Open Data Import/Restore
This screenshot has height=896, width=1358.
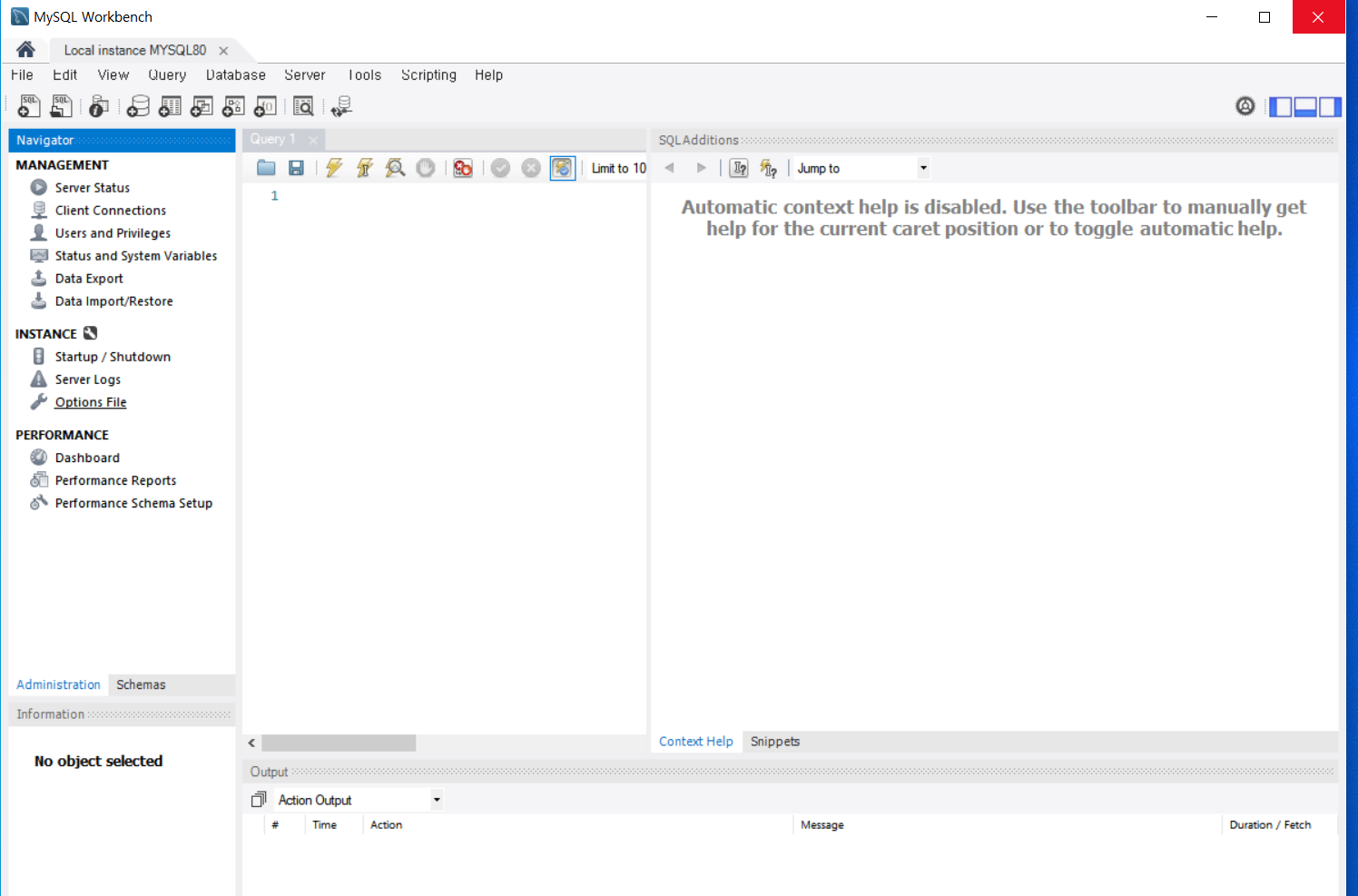click(x=113, y=301)
